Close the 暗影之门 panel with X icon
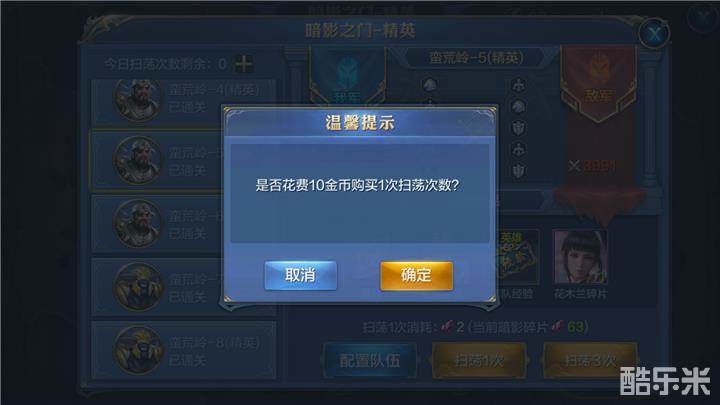 coord(654,33)
